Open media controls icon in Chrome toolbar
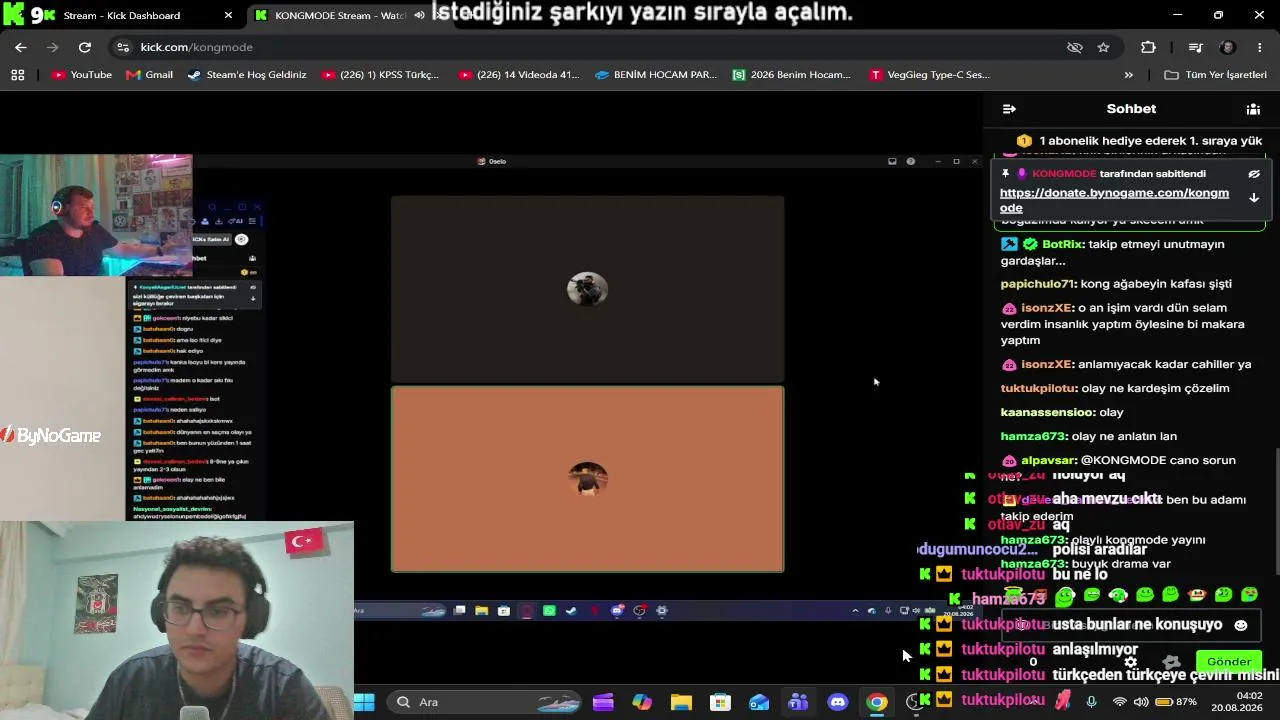 [x=1195, y=47]
